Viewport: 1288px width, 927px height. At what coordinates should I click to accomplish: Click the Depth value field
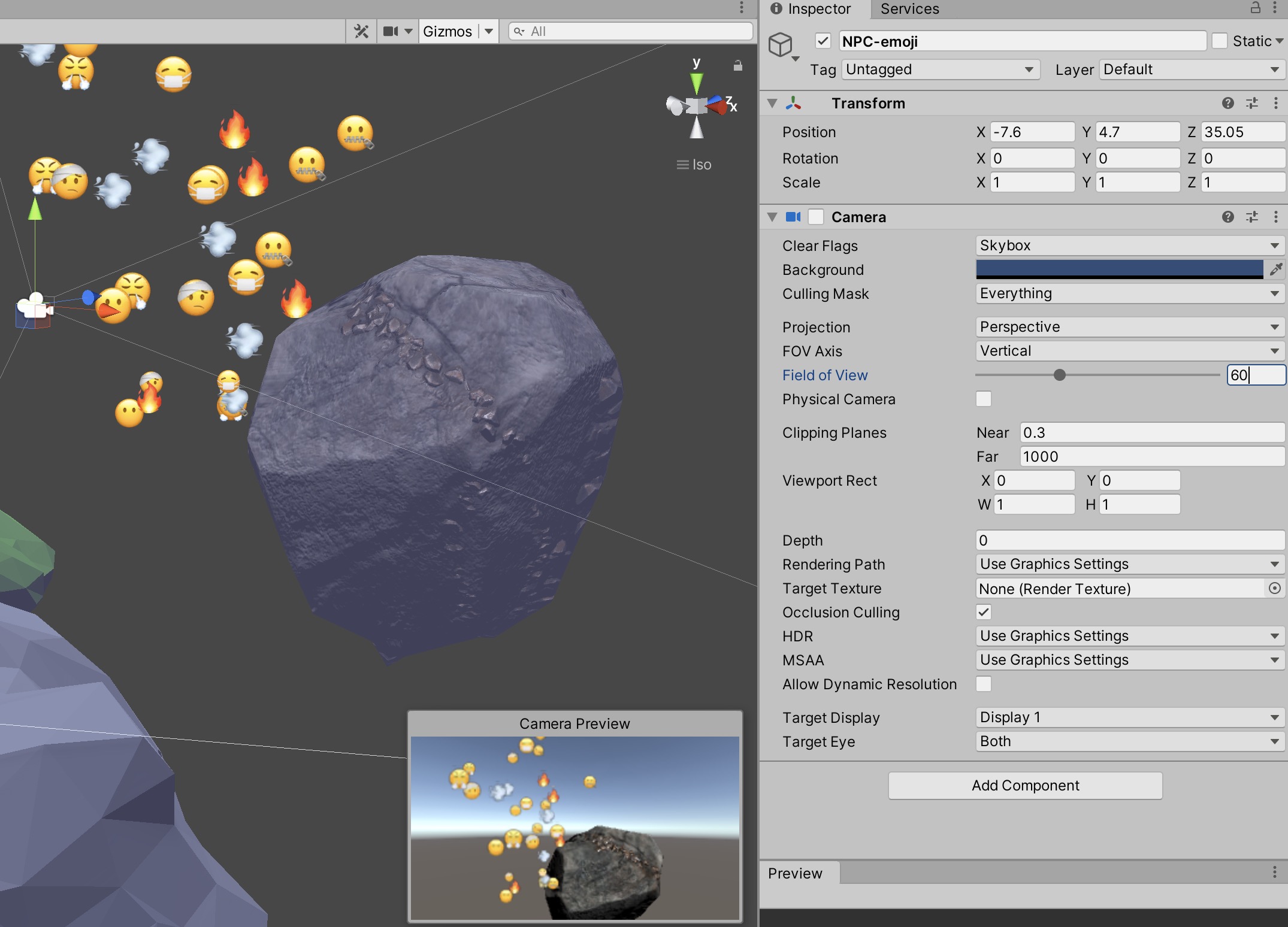pyautogui.click(x=1130, y=540)
